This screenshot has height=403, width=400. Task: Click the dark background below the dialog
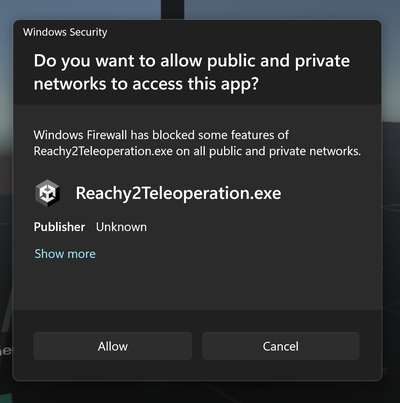pyautogui.click(x=200, y=393)
